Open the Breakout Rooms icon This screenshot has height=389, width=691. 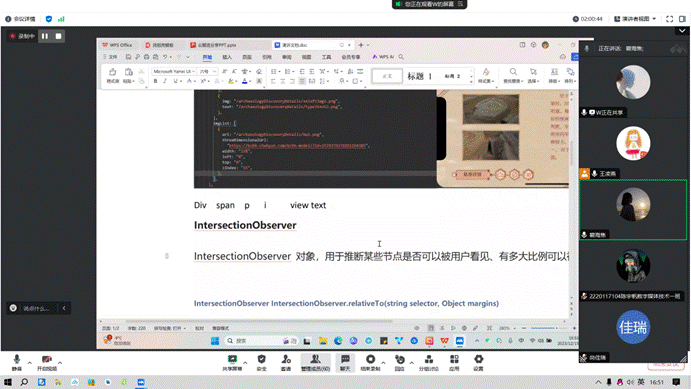tap(428, 363)
